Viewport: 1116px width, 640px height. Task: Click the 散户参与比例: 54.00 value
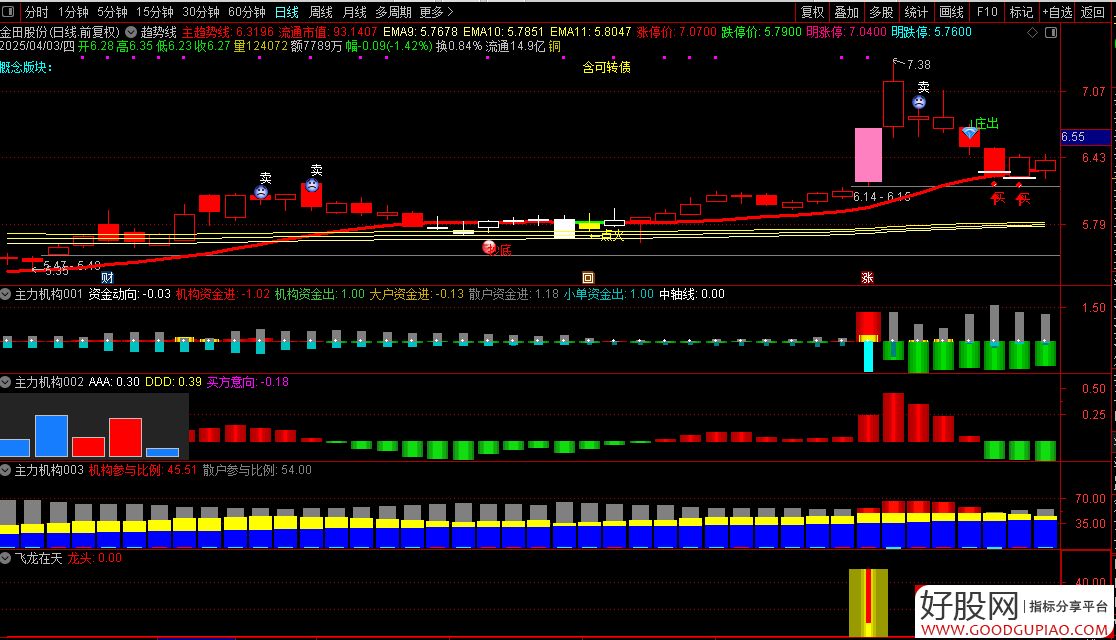click(257, 470)
